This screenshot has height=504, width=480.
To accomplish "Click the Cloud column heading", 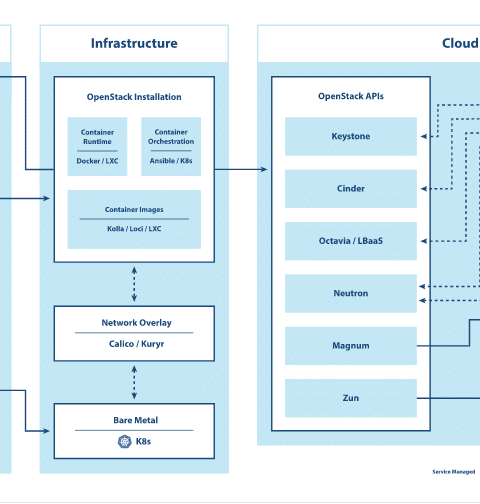I will (461, 43).
